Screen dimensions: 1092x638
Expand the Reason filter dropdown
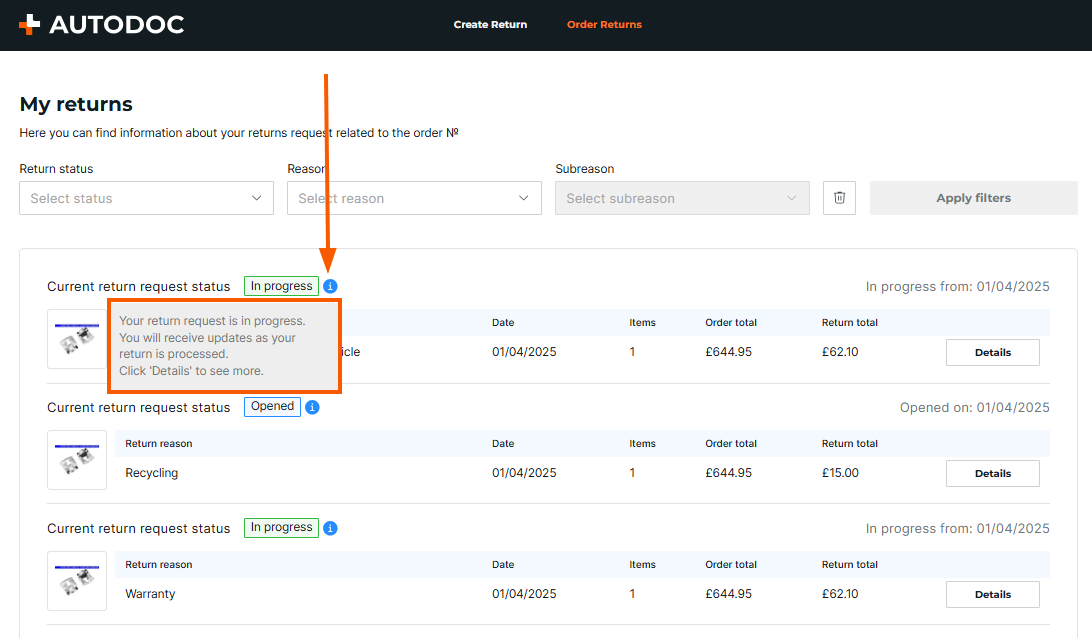pyautogui.click(x=414, y=198)
